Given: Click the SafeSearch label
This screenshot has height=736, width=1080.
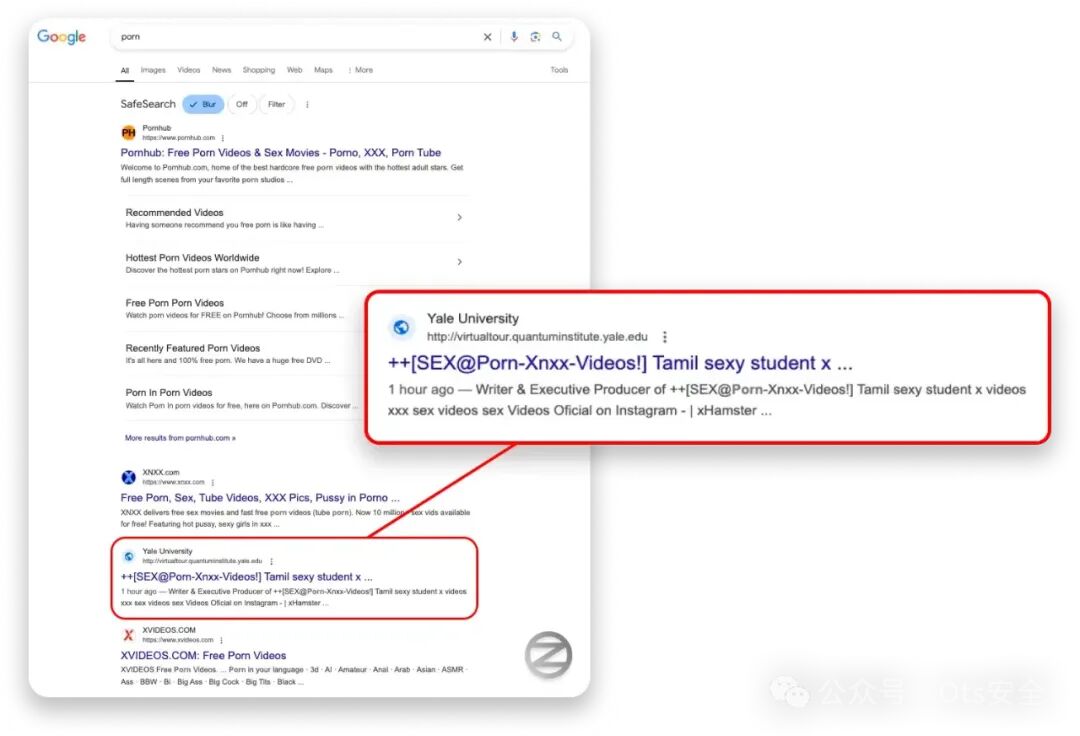Looking at the screenshot, I should click(x=148, y=104).
